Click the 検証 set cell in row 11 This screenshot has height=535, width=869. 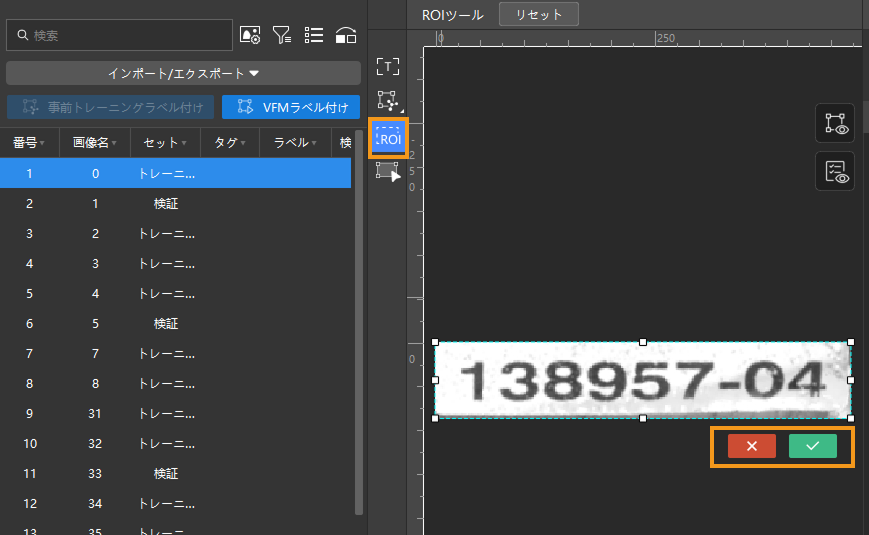coord(166,473)
